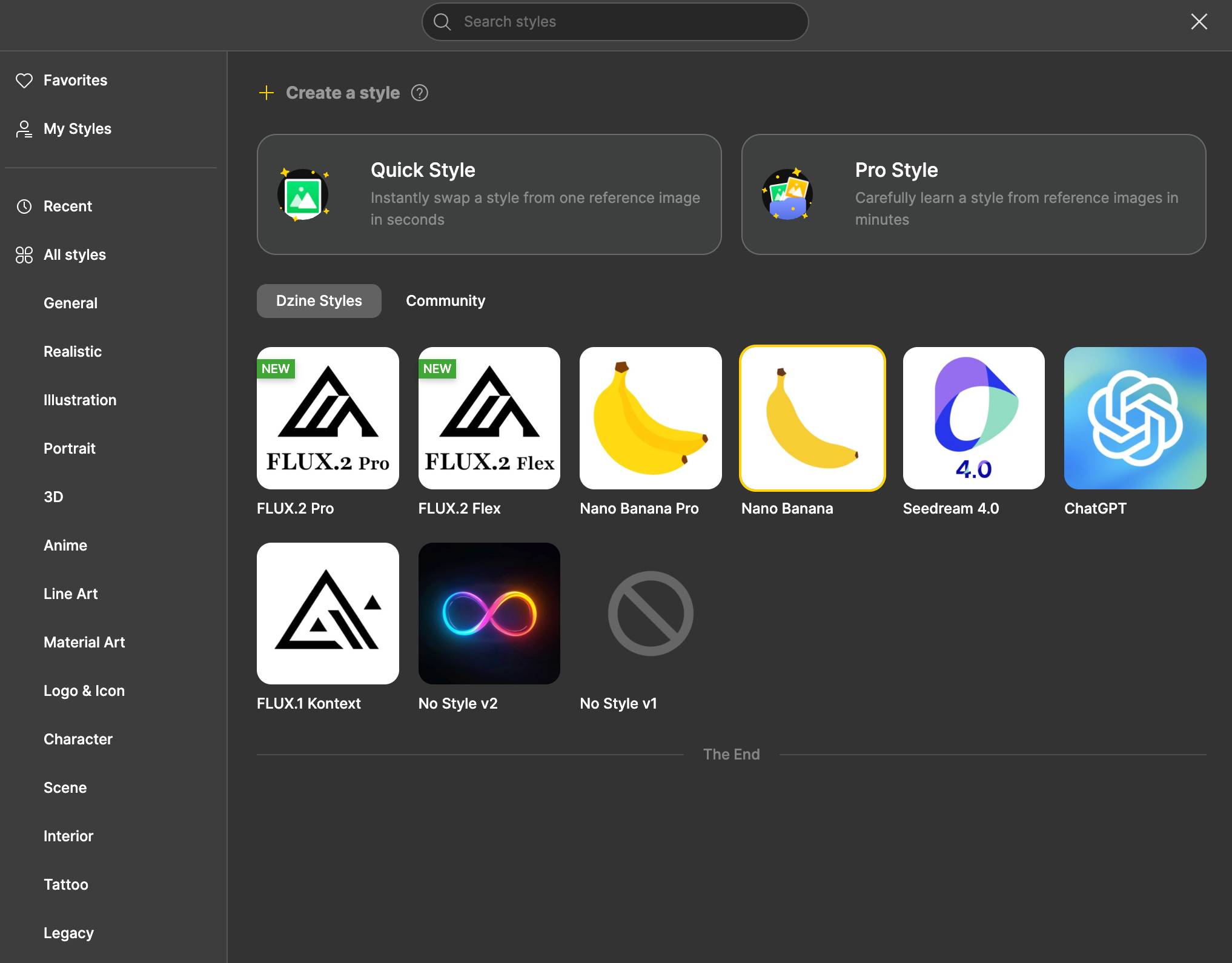Click the help icon beside Create a style

click(419, 93)
